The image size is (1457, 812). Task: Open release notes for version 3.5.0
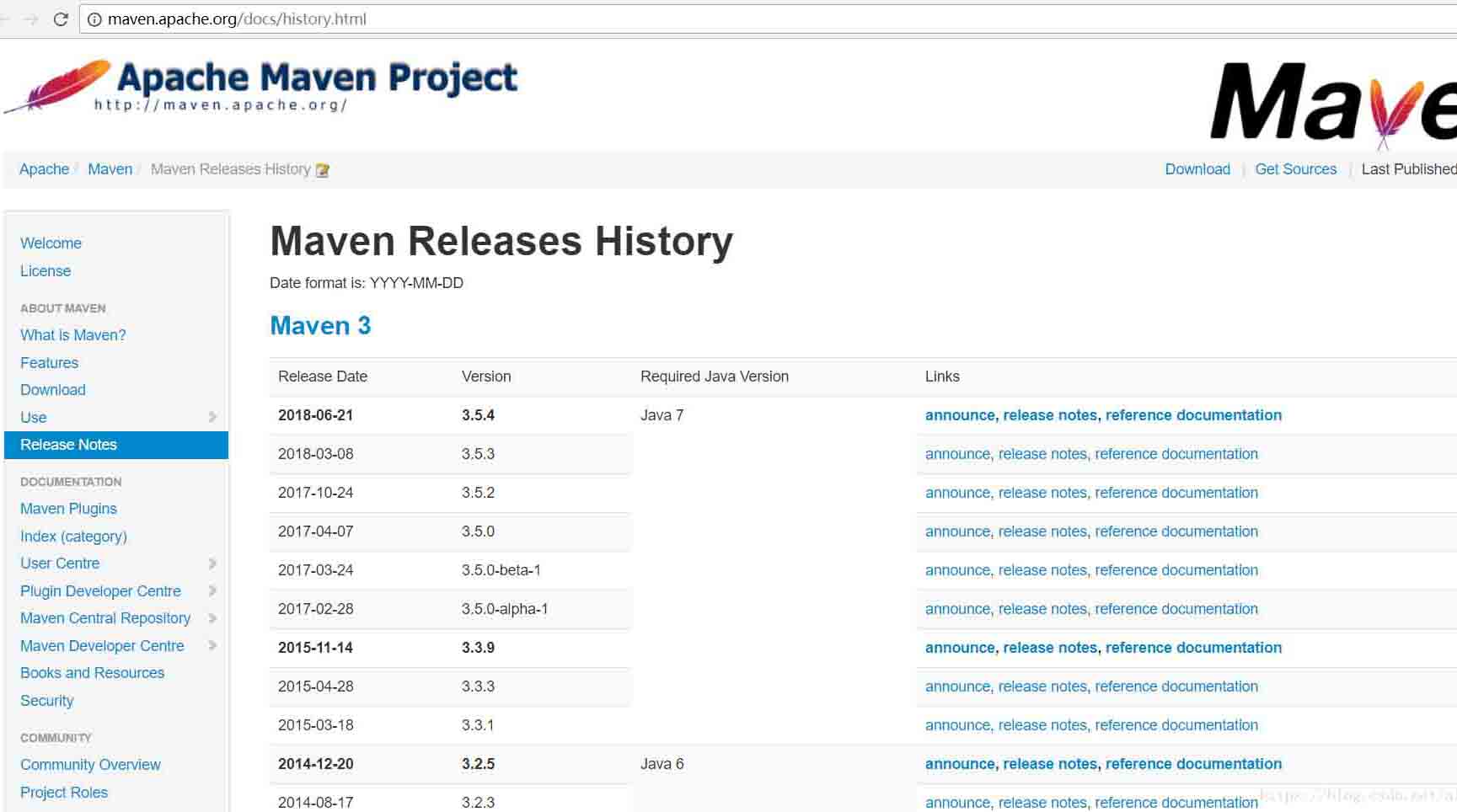[x=1042, y=531]
